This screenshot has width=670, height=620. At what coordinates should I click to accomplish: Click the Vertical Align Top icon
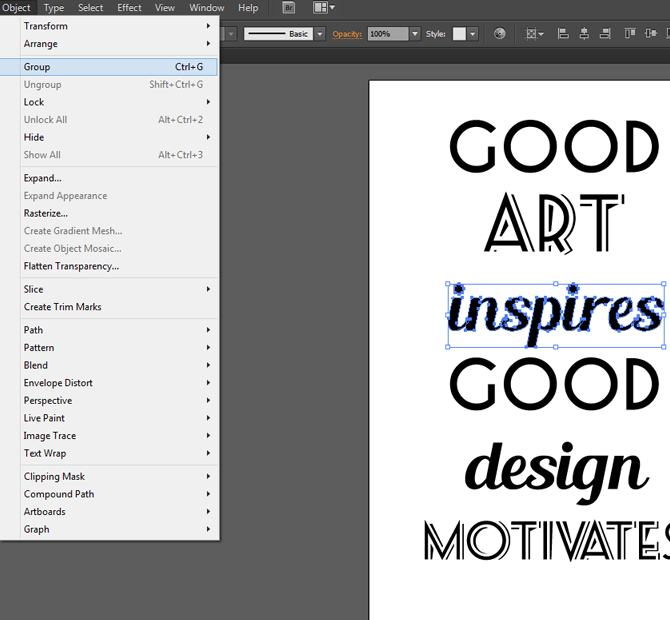coord(630,34)
